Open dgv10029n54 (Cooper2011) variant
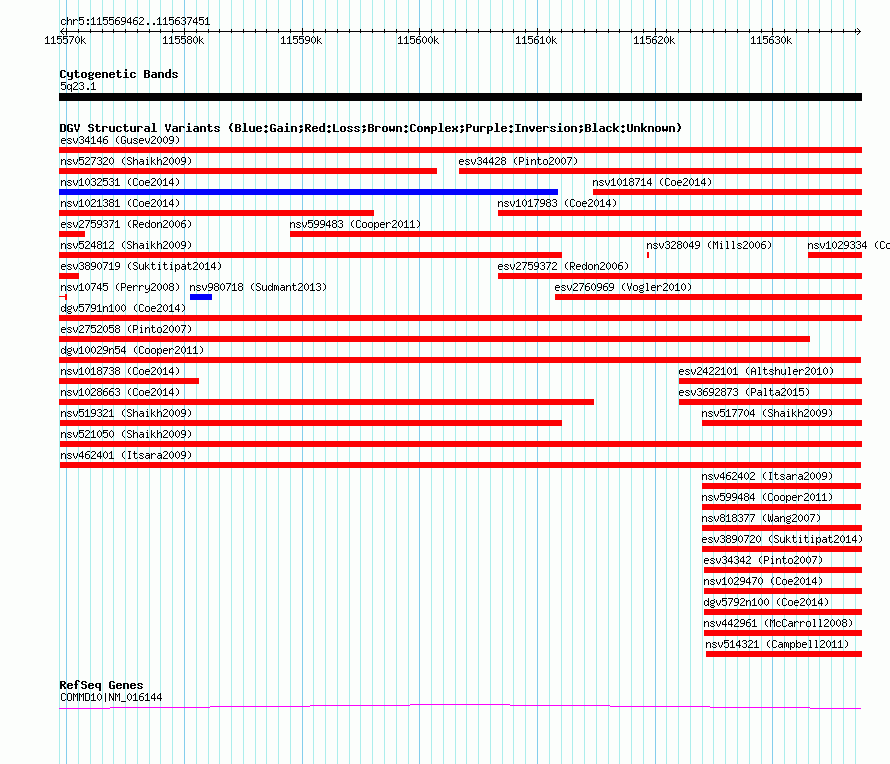890x764 pixels. (x=132, y=350)
